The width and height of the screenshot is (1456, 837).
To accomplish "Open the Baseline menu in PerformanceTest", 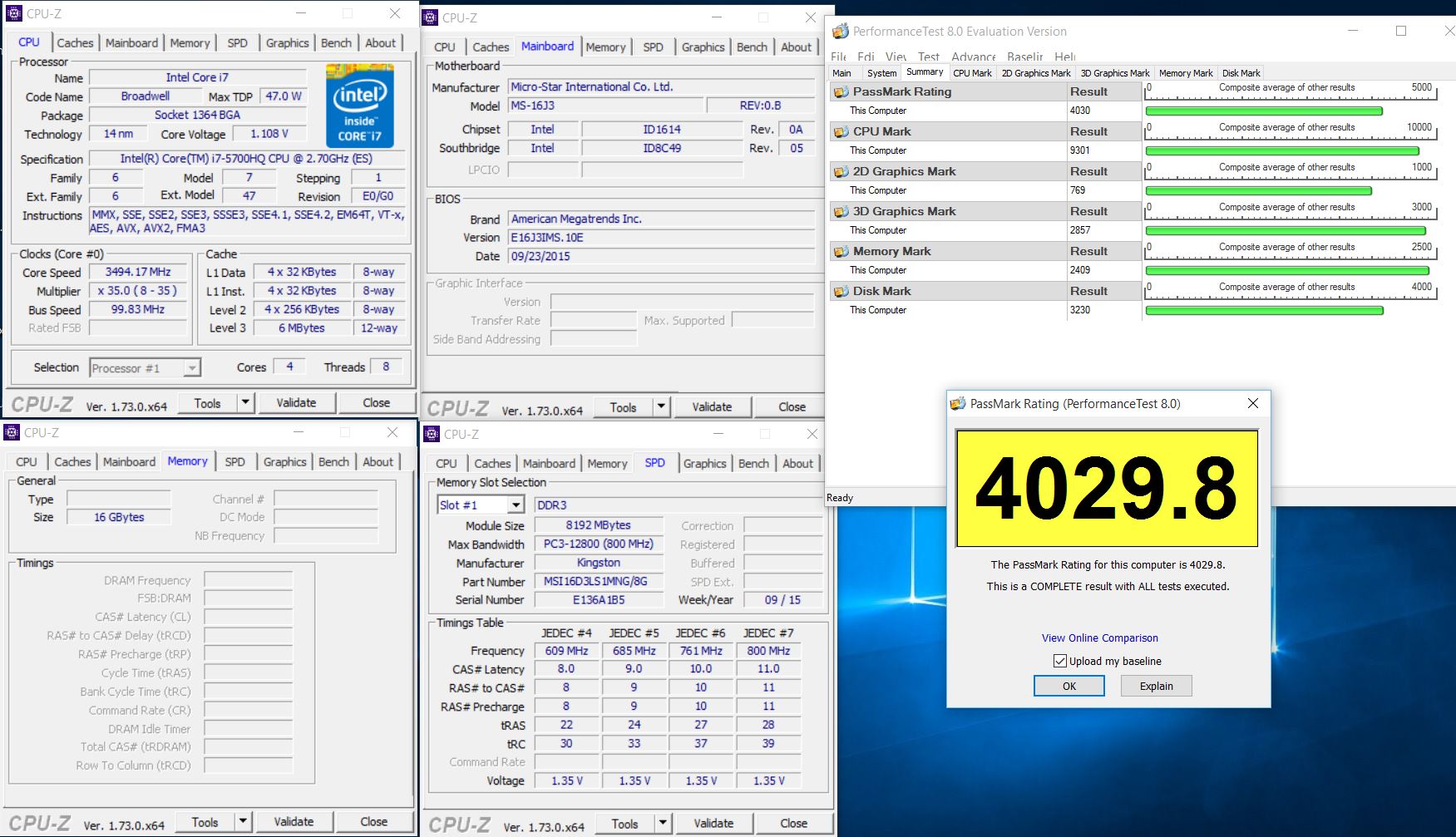I will 1024,57.
